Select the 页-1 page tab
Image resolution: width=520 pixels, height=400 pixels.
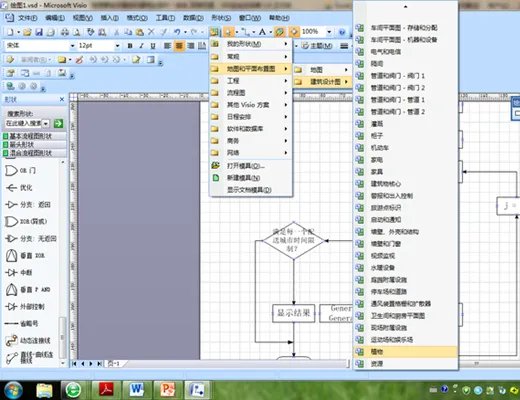(115, 364)
